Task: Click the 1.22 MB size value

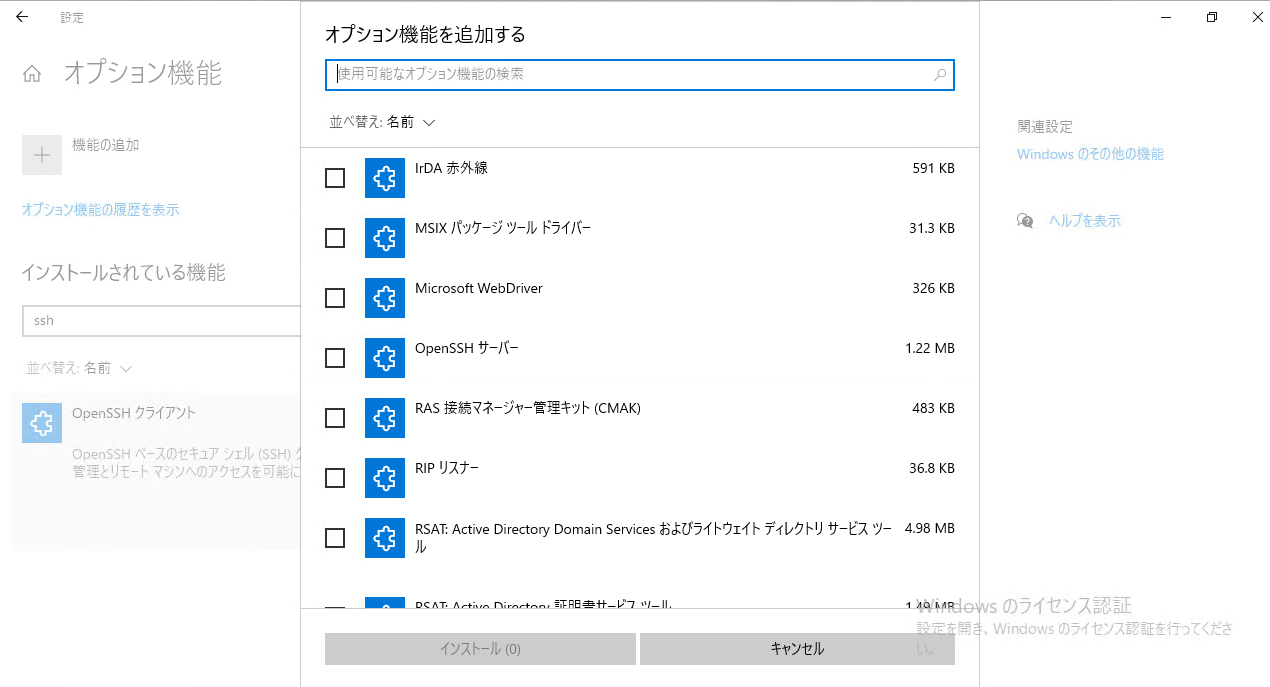Action: [930, 348]
